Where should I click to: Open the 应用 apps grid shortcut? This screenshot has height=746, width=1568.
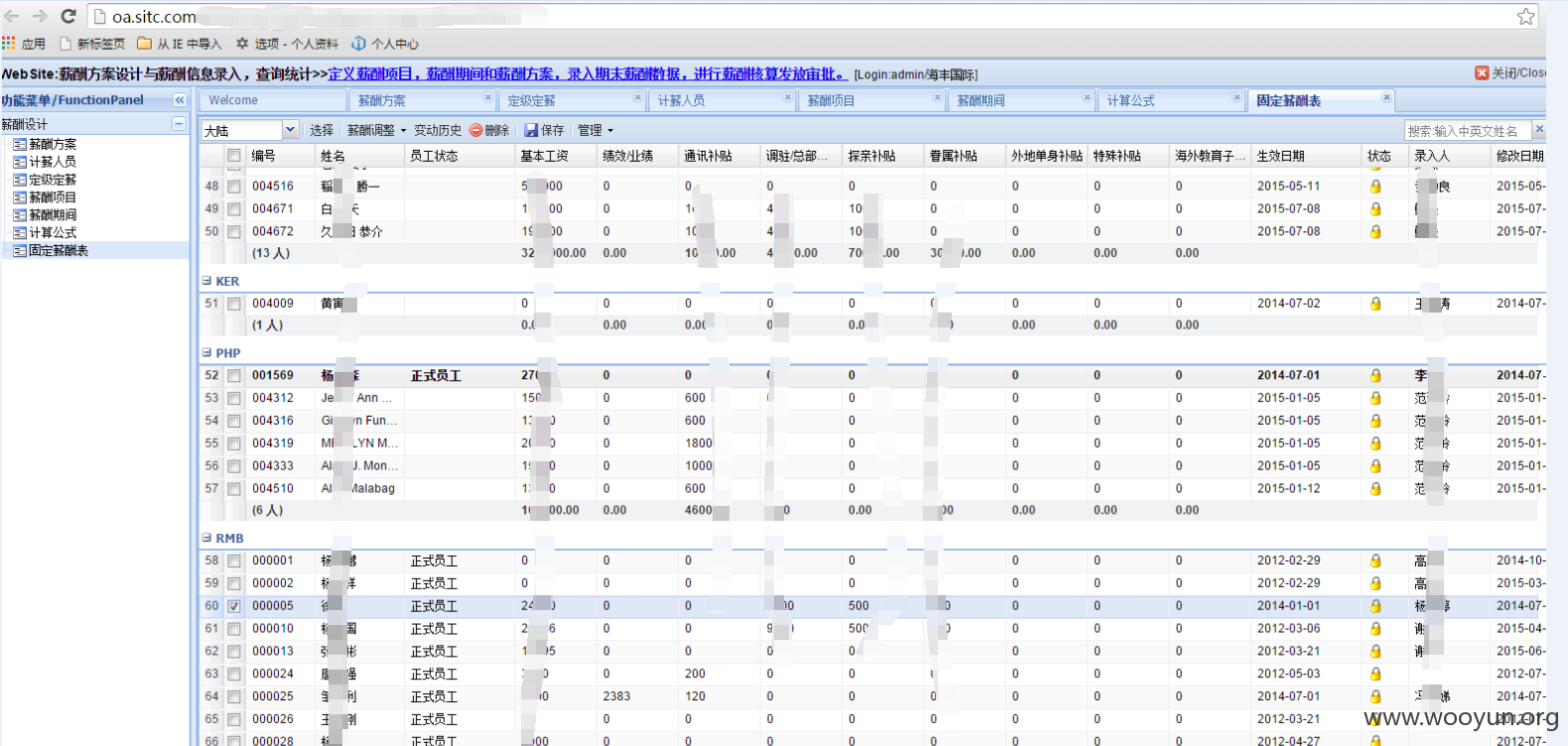(x=24, y=44)
